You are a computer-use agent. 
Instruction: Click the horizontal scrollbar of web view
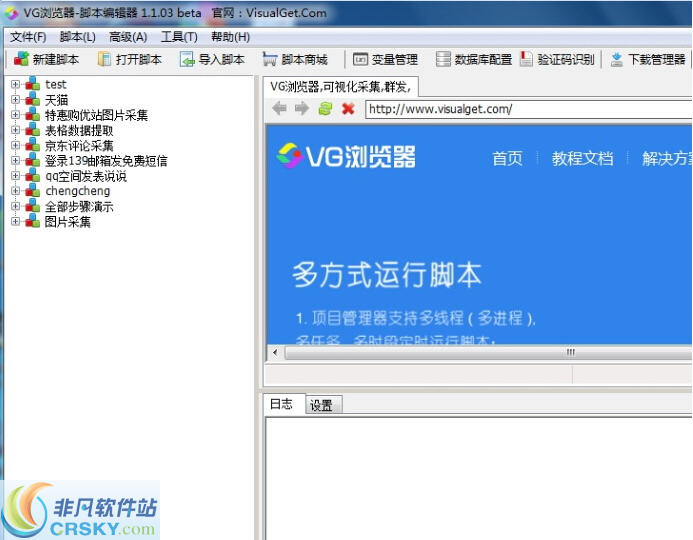coord(482,352)
